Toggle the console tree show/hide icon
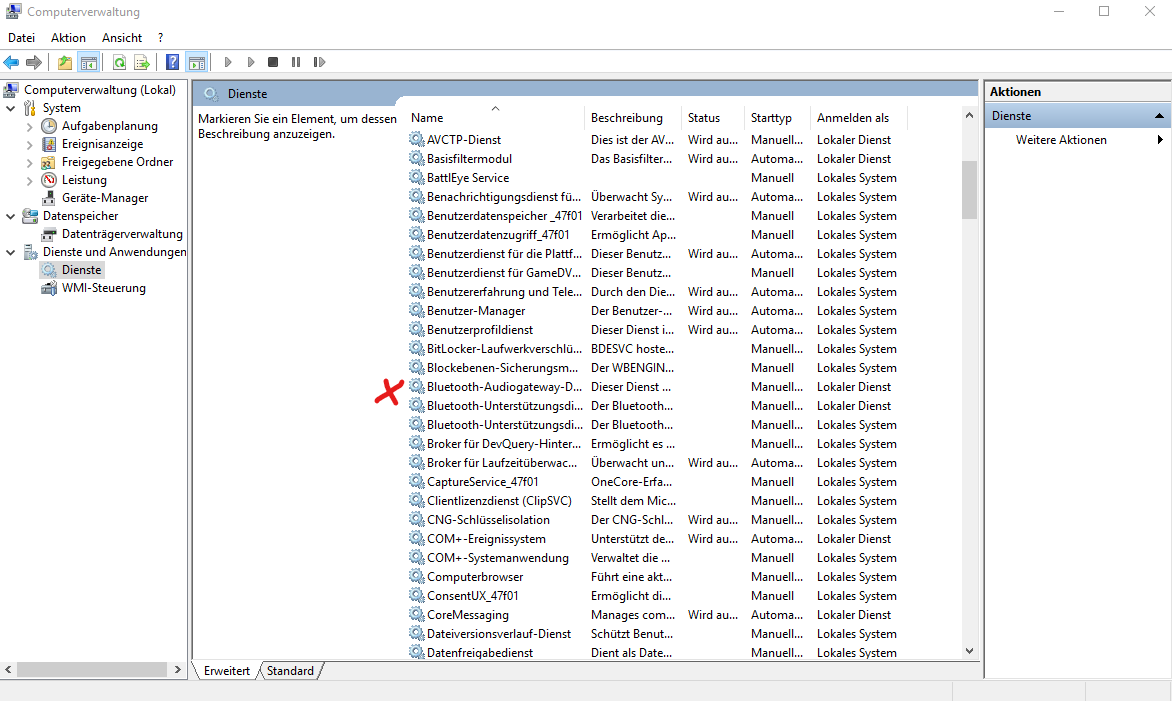The height and width of the screenshot is (701, 1172). 88,62
